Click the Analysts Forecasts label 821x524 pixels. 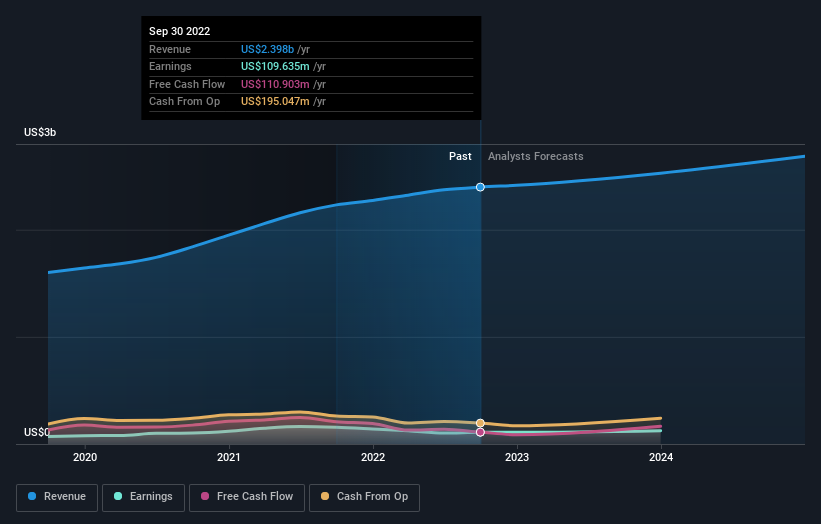click(x=536, y=156)
